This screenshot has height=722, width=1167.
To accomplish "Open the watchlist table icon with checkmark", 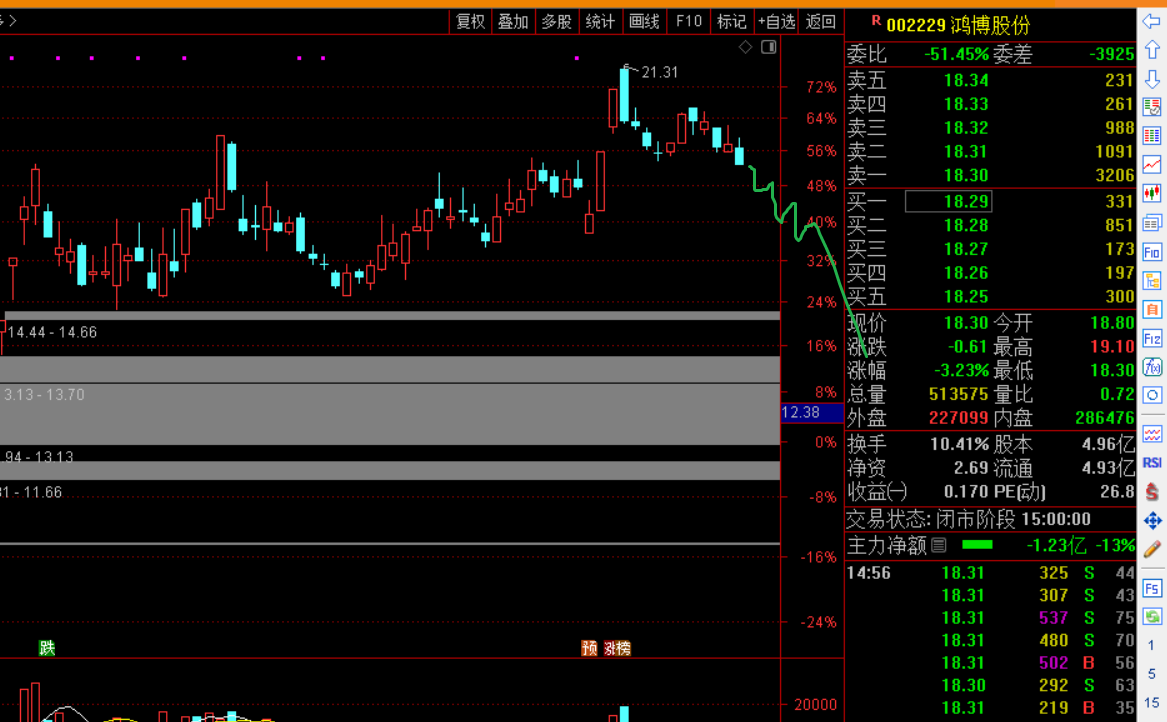I will tap(1151, 107).
